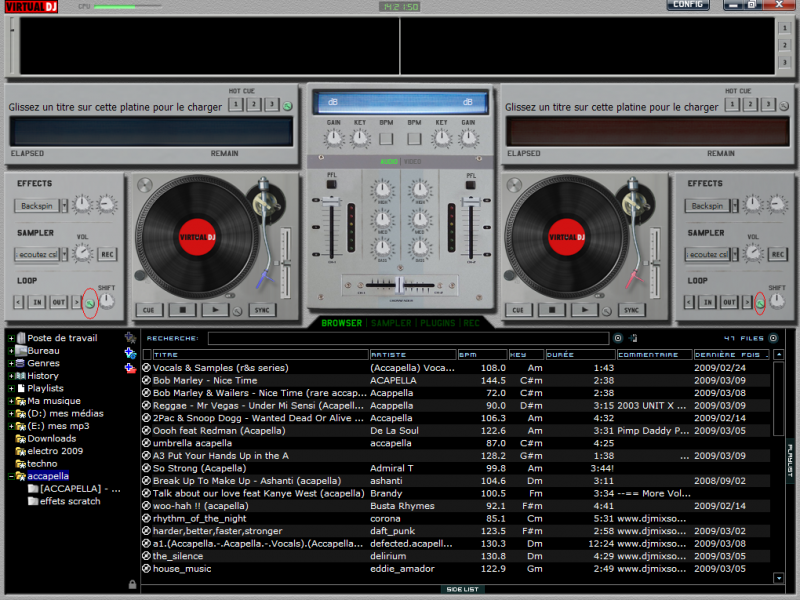The height and width of the screenshot is (600, 800).
Task: Enable SYNC on the right deck
Action: point(631,309)
